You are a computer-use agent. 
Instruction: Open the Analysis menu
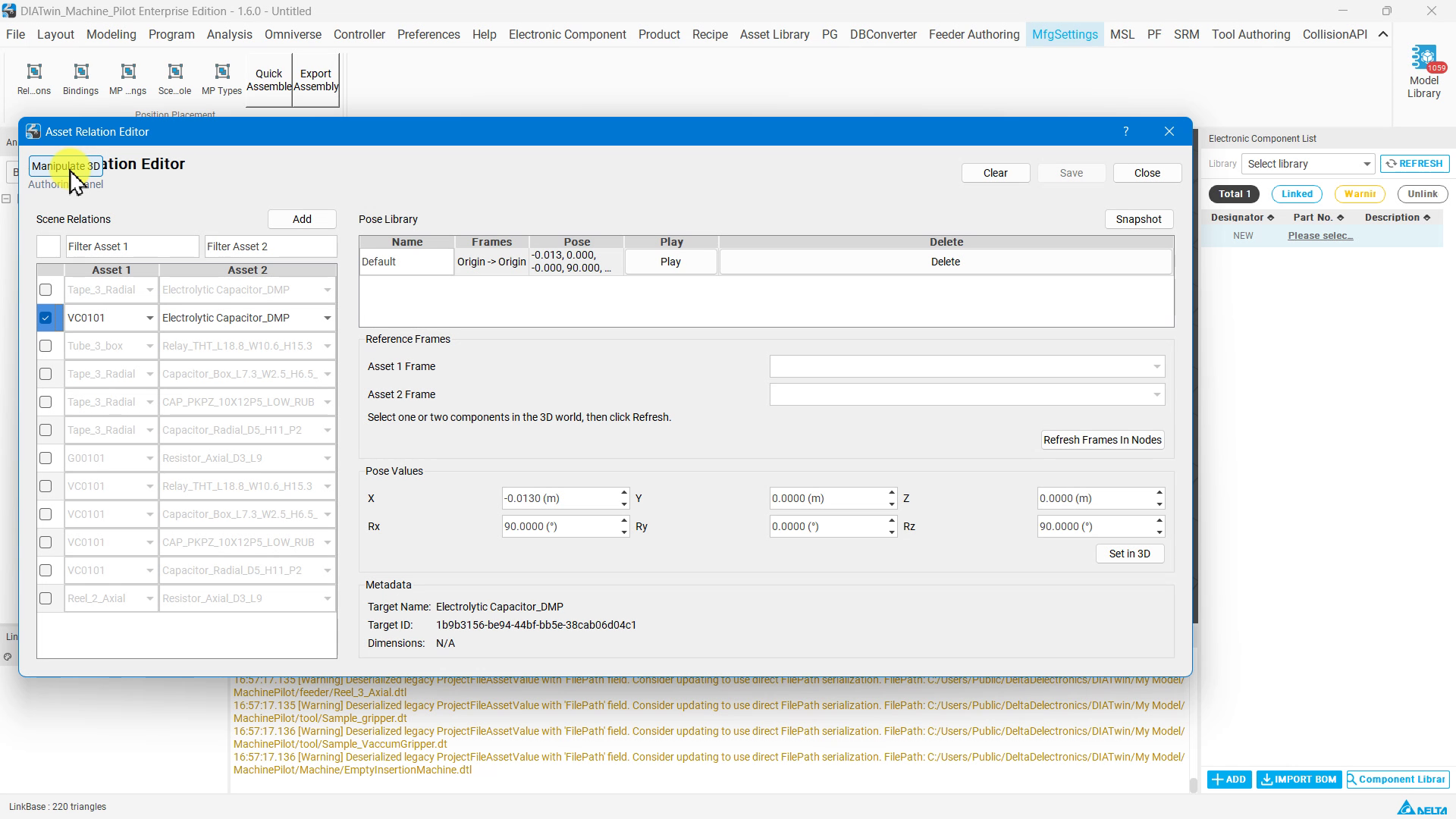pos(229,34)
